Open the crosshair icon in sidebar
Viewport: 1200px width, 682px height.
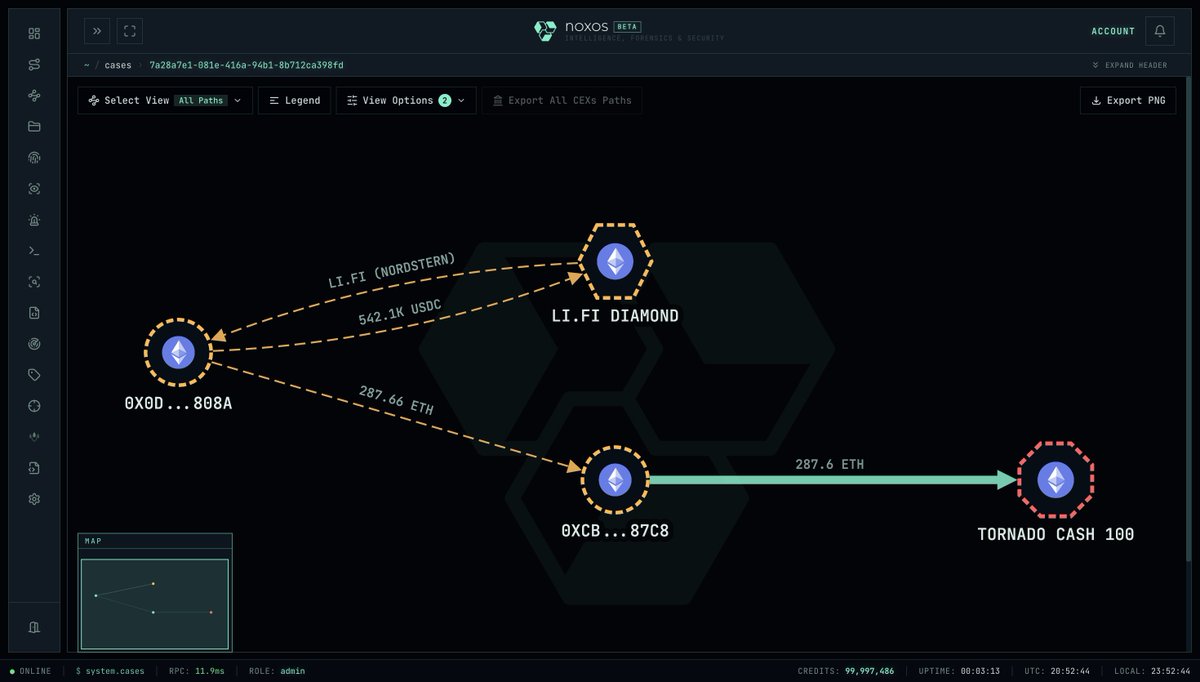tap(34, 406)
